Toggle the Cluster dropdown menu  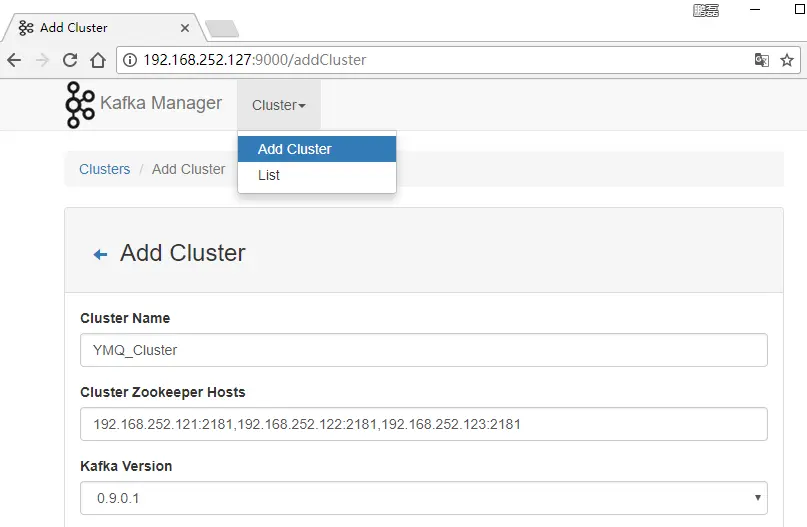point(279,105)
